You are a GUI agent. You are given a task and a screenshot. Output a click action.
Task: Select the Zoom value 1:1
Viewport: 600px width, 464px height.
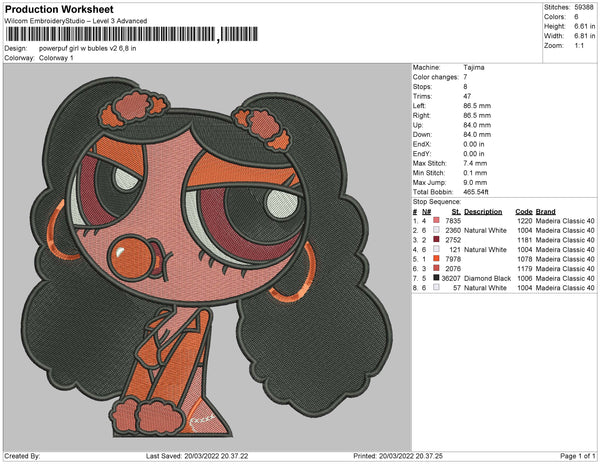[x=579, y=46]
